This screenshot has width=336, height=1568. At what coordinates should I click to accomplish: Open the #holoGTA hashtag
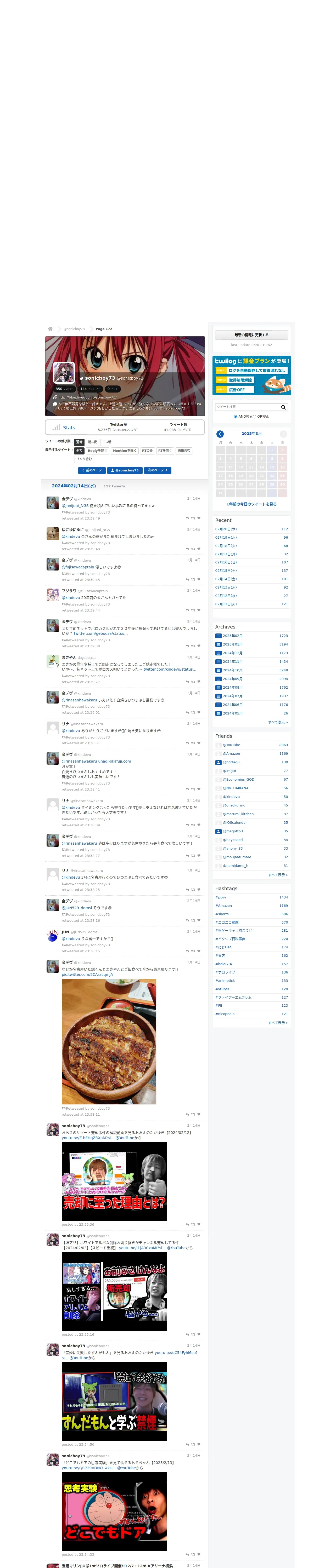pos(223,964)
